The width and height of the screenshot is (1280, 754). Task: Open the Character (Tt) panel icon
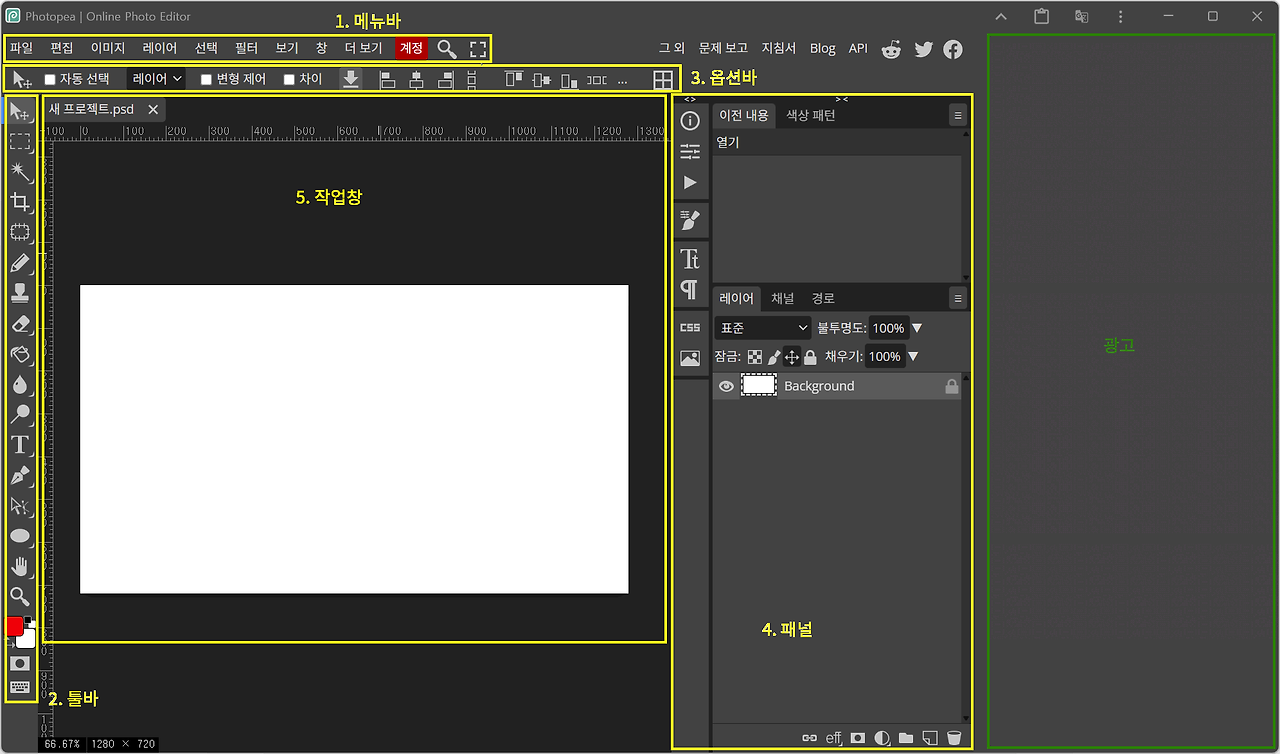coord(690,260)
